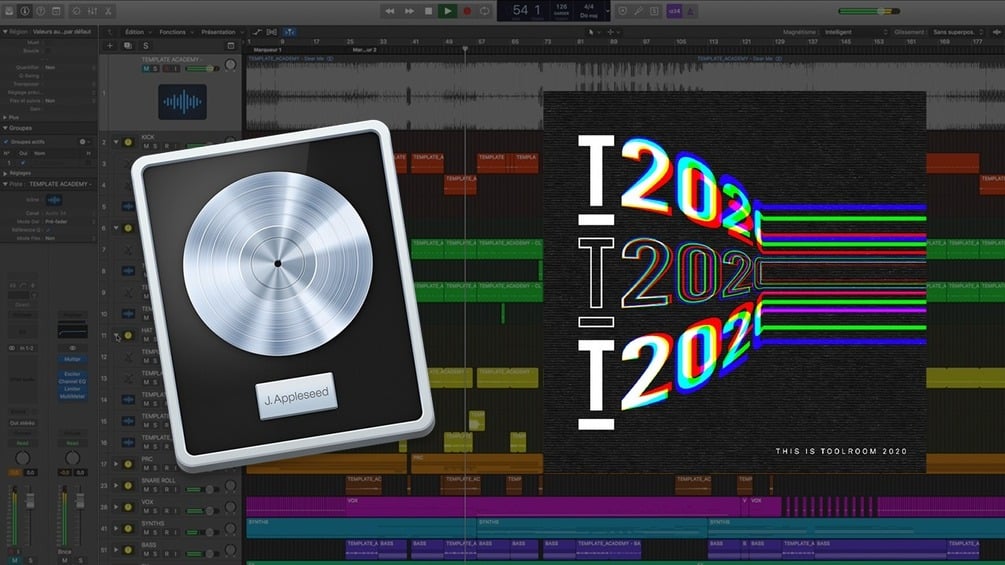Toggle the Cycle loop button
Screen dimensions: 1005x565
coord(485,11)
